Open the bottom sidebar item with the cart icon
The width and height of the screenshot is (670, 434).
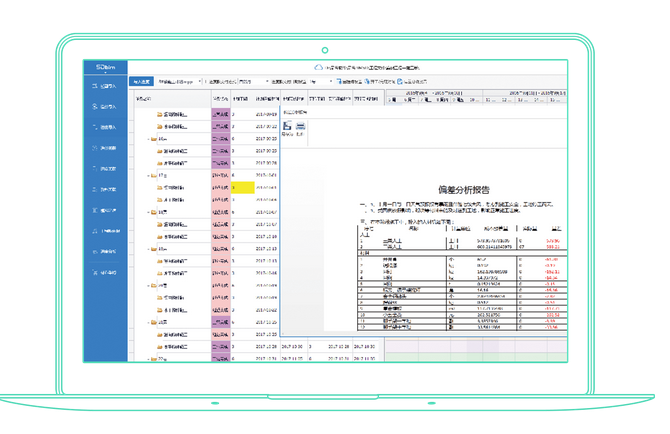pos(104,273)
